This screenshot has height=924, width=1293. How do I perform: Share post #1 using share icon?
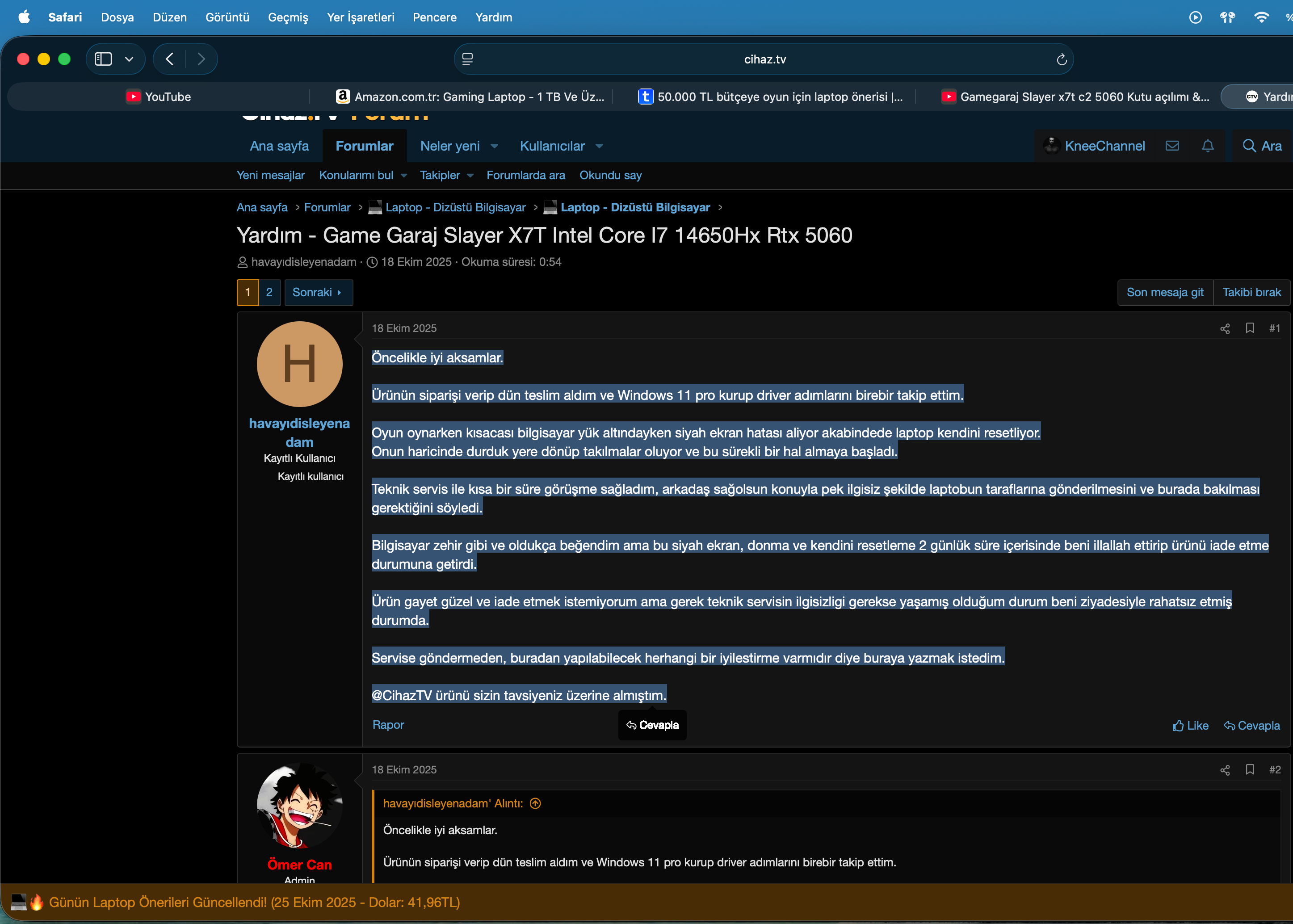(1225, 328)
